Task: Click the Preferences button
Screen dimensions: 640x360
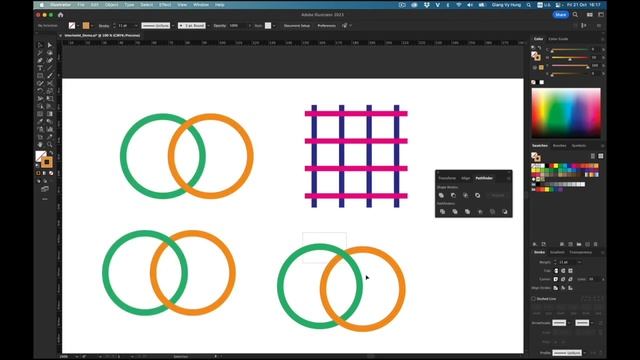Action: coord(327,26)
